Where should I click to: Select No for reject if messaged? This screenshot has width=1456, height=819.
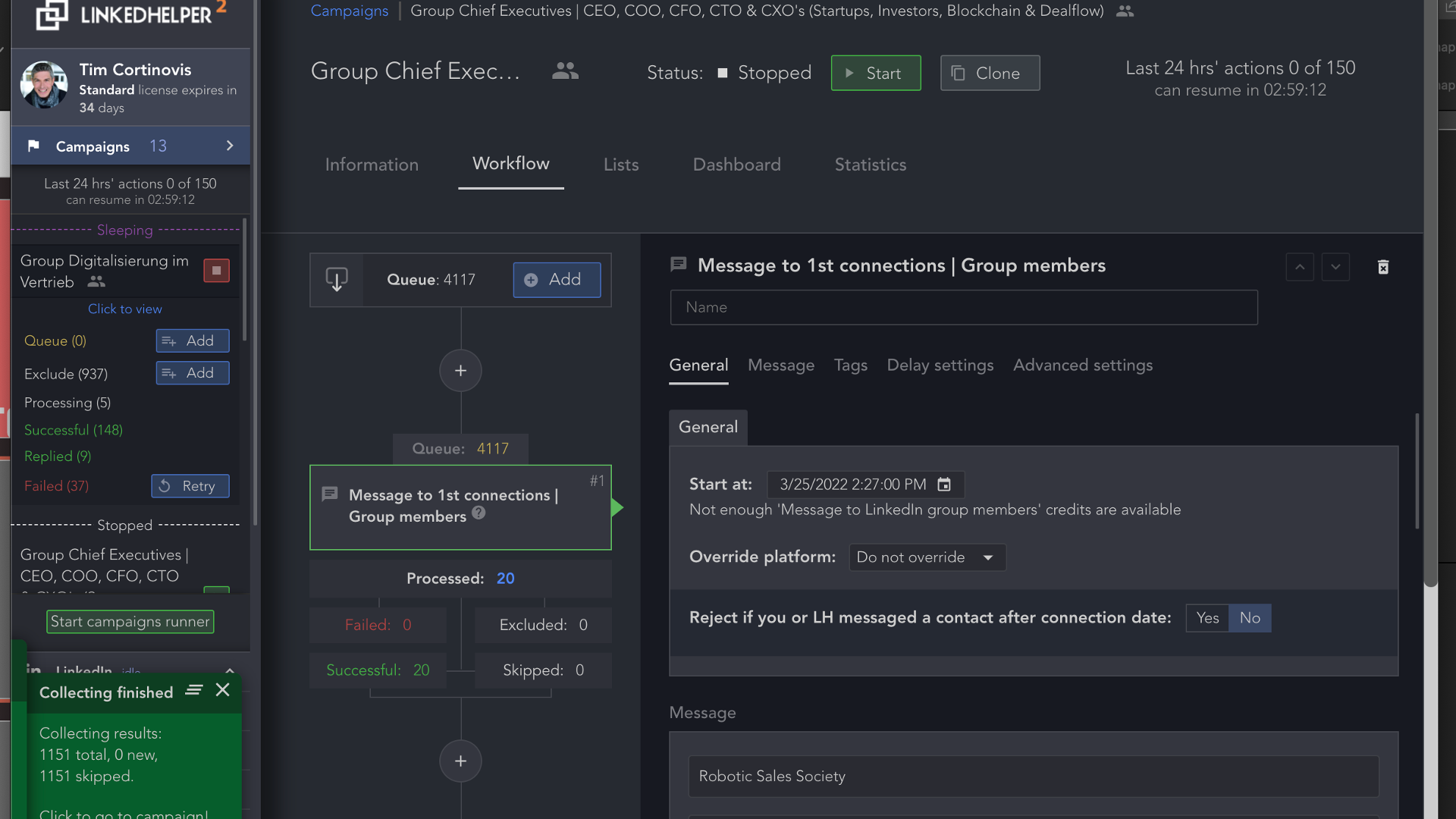click(1250, 618)
